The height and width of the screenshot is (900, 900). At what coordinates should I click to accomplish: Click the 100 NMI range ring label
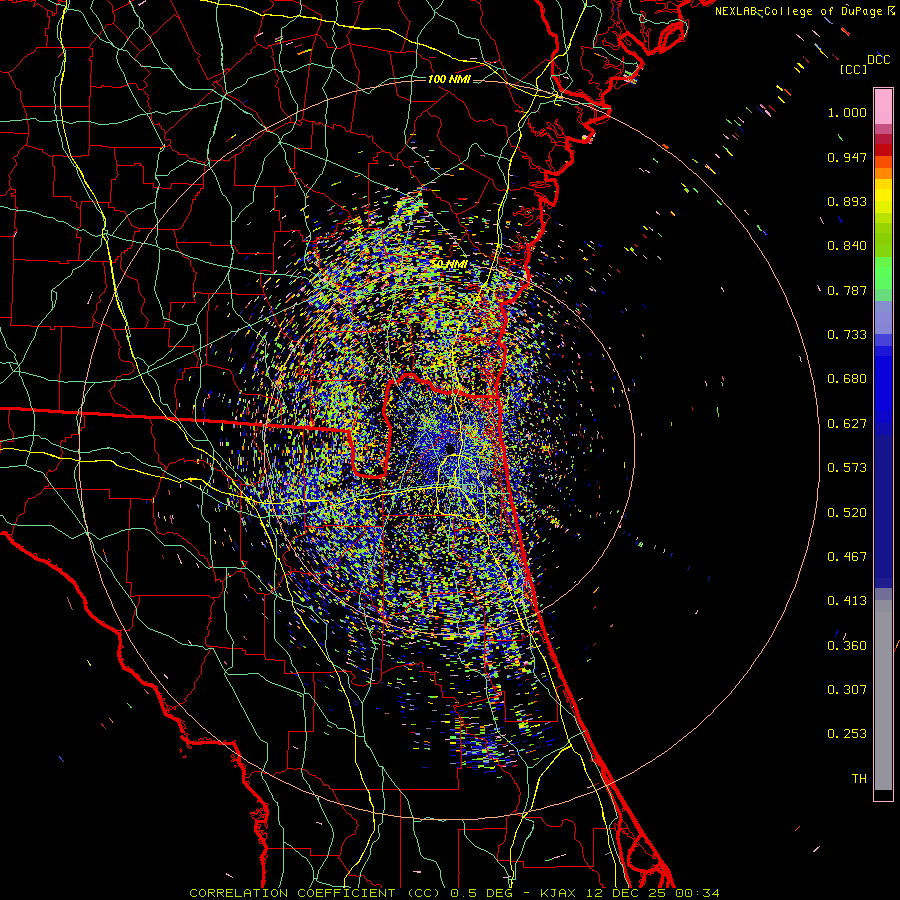pos(449,79)
